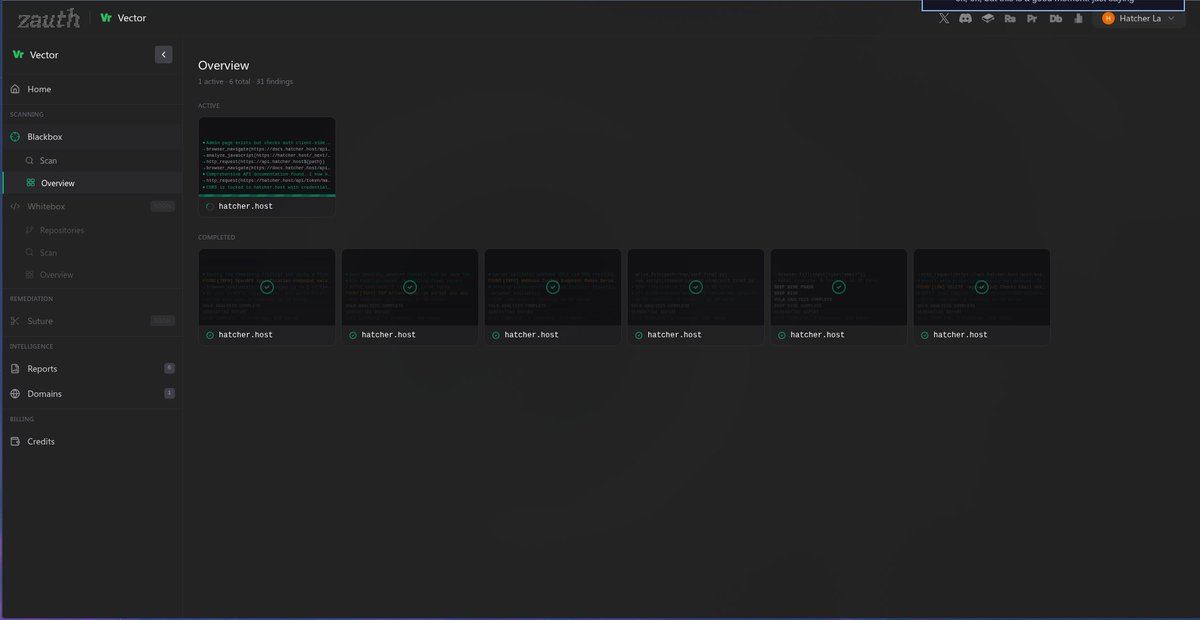Screen dimensions: 1200x620
Task: Open Suture in the Remediation section
Action: [x=91, y=321]
